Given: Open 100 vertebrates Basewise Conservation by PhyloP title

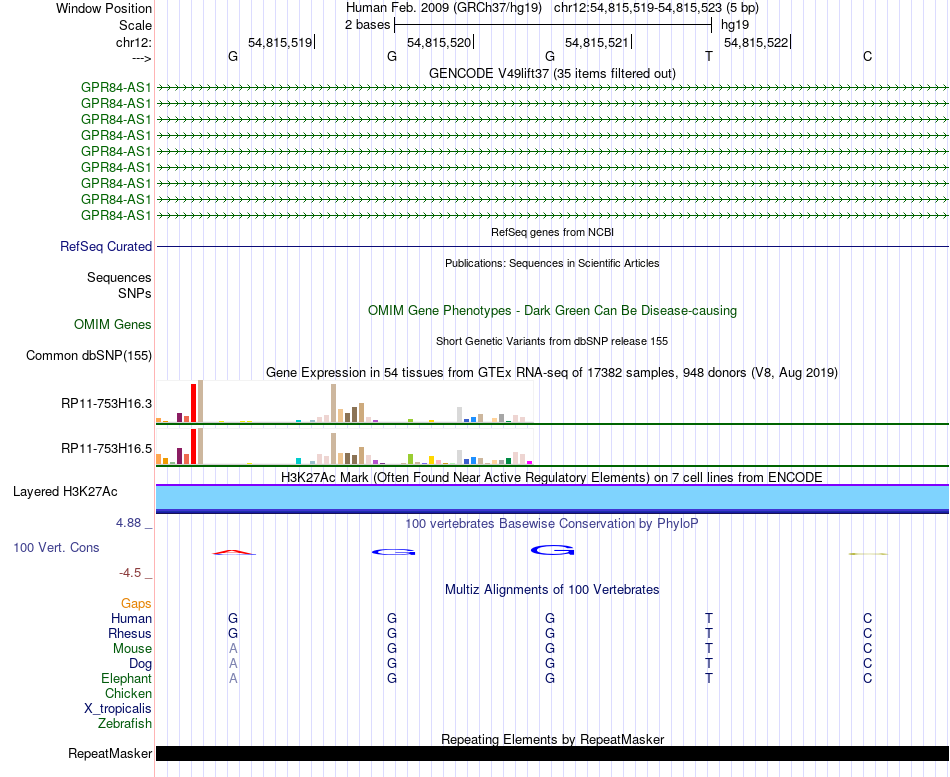Looking at the screenshot, I should point(552,524).
